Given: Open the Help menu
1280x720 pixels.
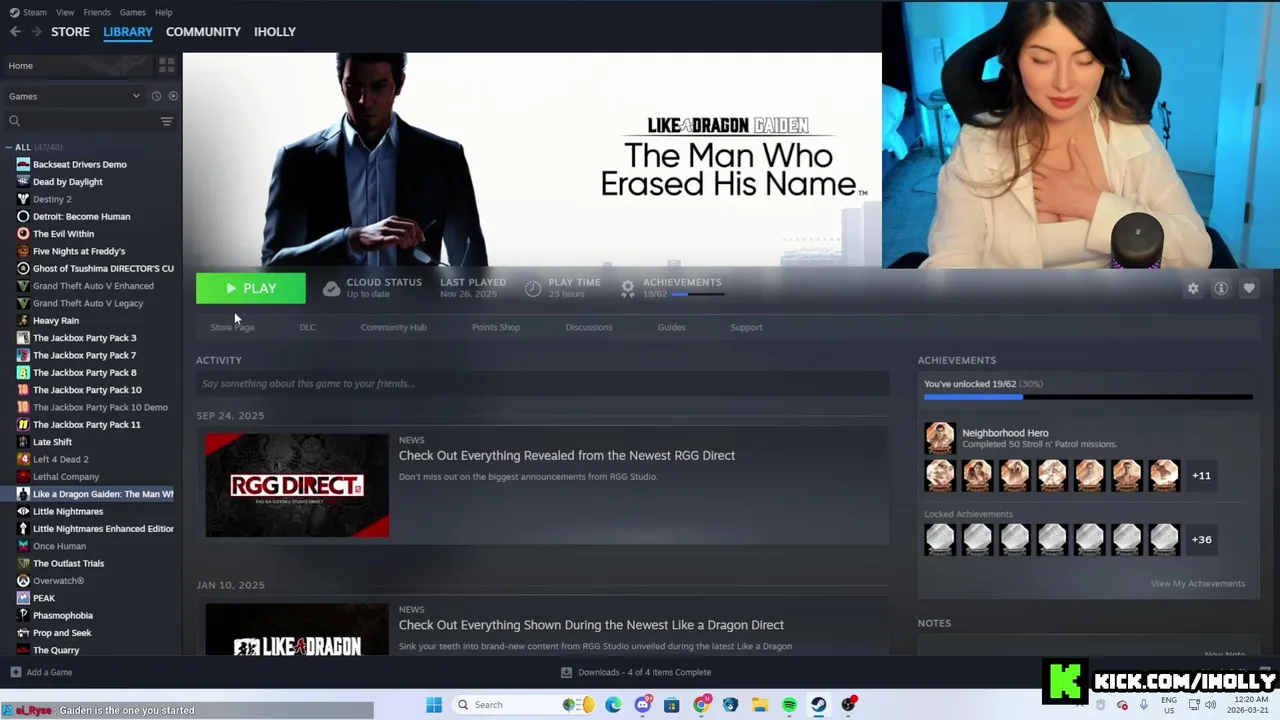Looking at the screenshot, I should [x=164, y=12].
